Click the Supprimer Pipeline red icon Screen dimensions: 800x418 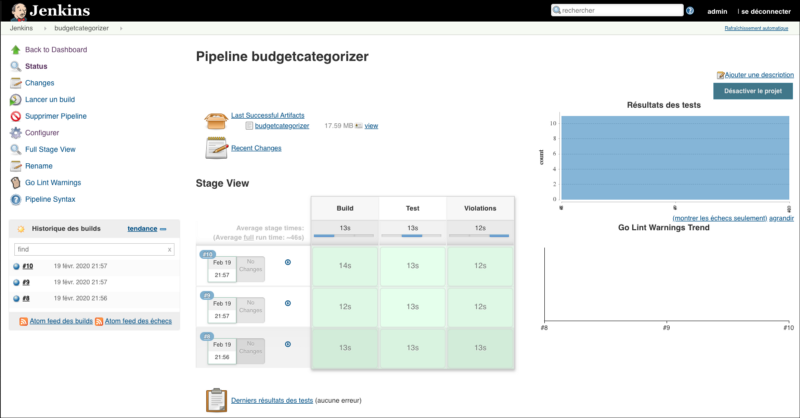pyautogui.click(x=15, y=116)
